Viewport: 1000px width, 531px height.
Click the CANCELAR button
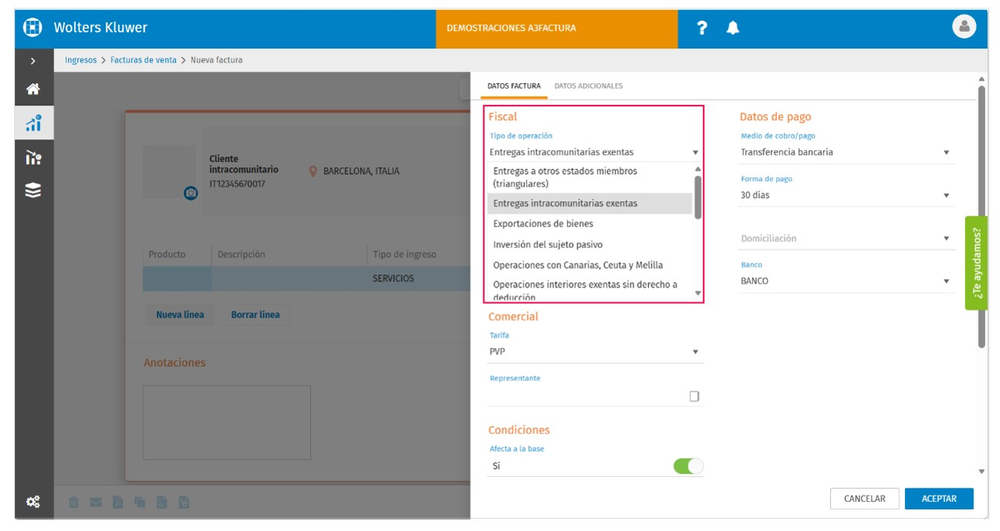pos(864,498)
